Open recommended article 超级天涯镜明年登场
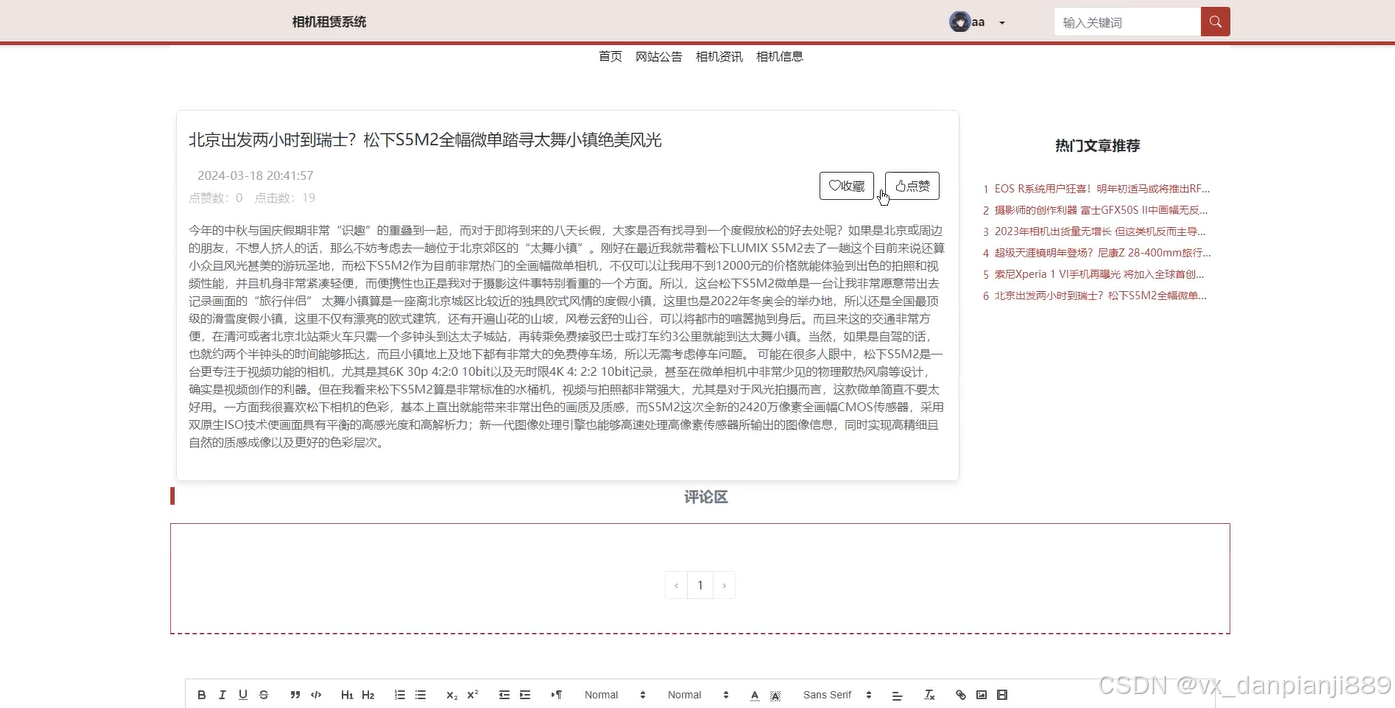Viewport: 1395px width, 708px height. [1102, 253]
